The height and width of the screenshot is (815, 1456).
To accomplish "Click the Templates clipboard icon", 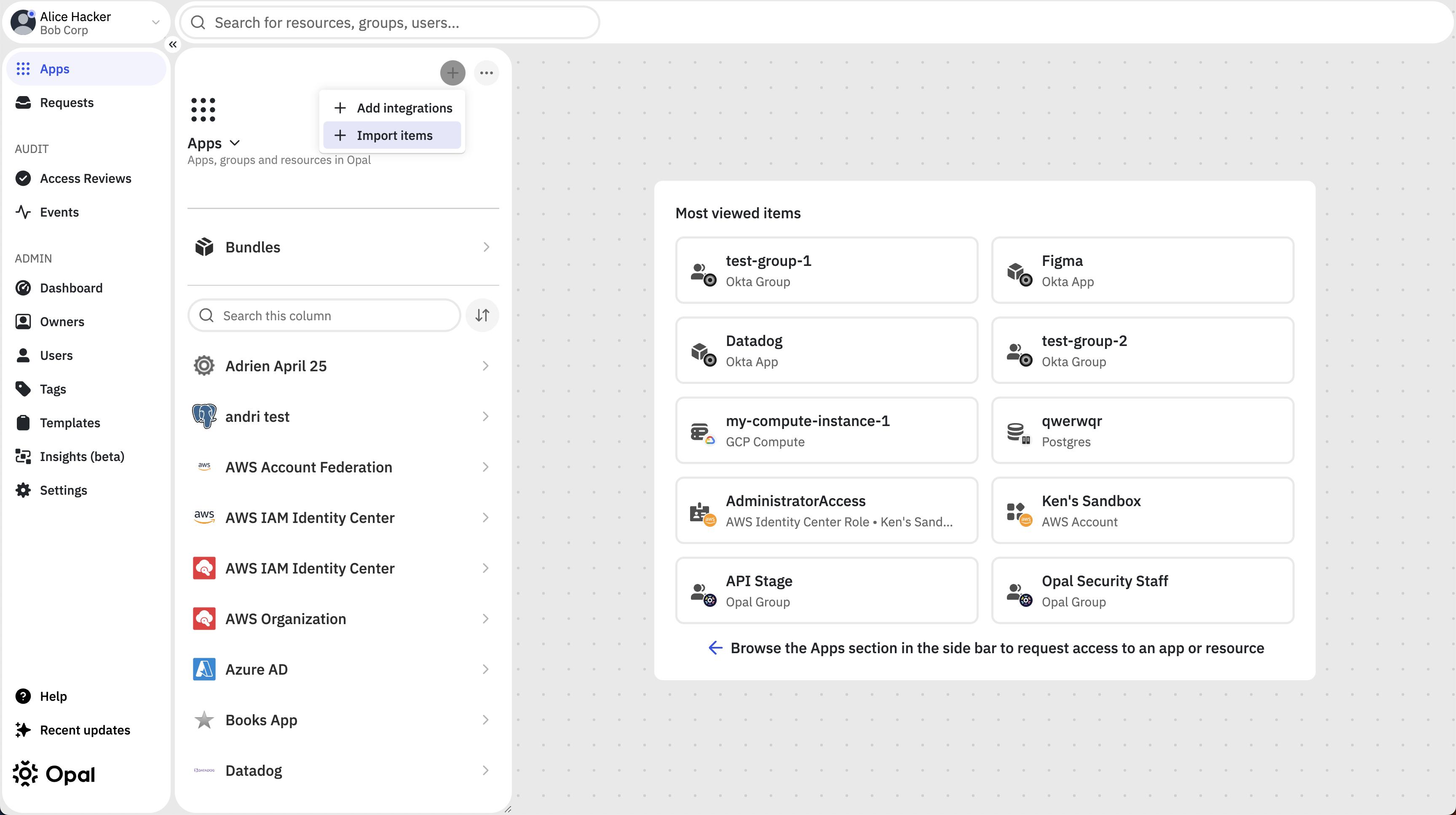I will (x=23, y=423).
